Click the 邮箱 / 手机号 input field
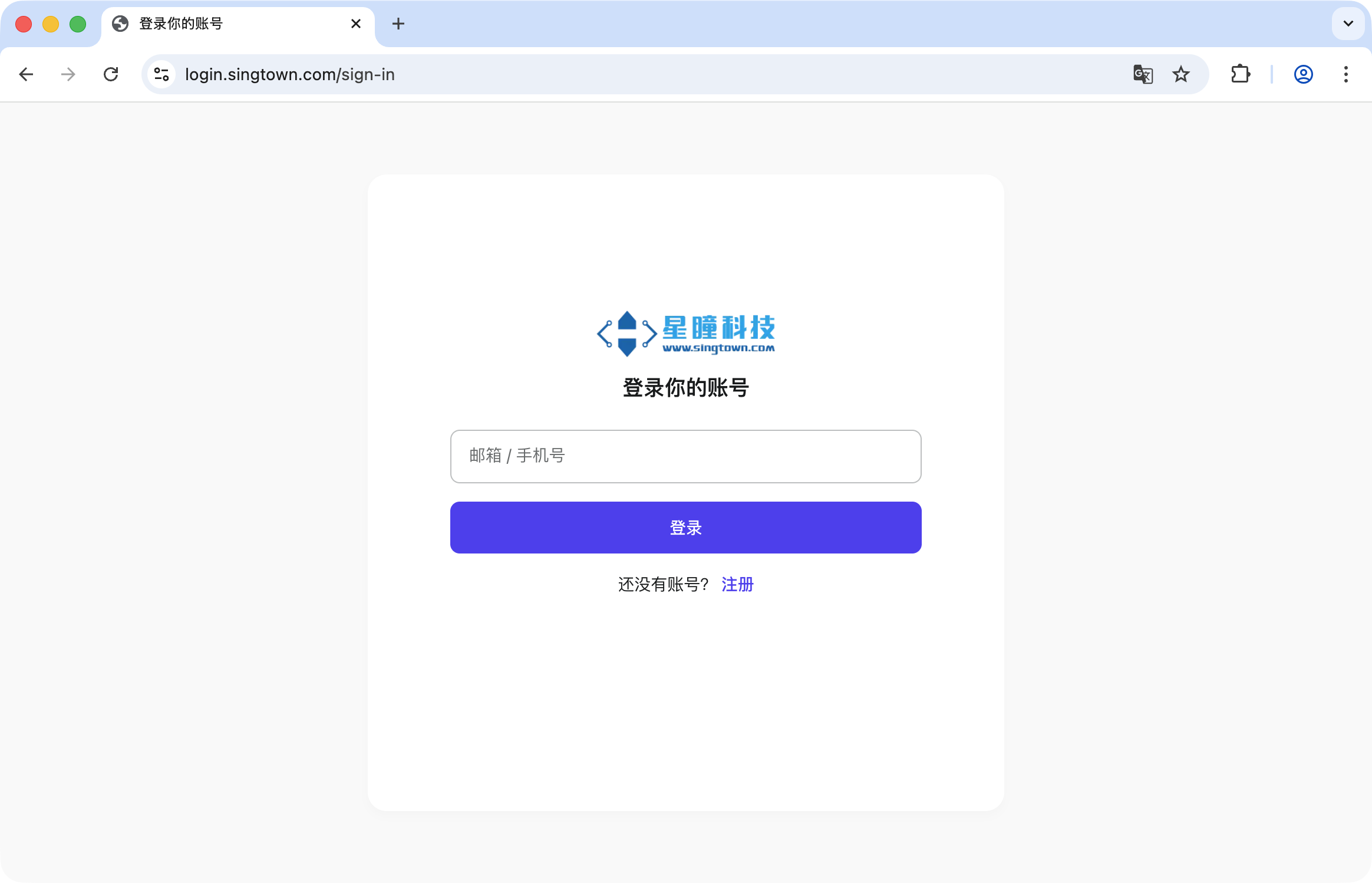 coord(685,456)
